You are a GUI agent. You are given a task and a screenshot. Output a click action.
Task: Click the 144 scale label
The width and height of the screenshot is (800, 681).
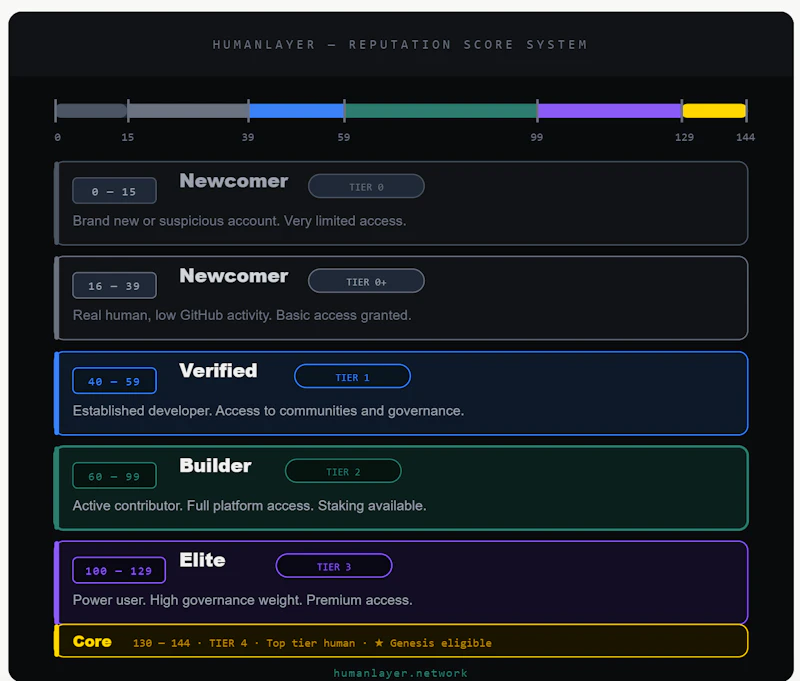(x=745, y=137)
